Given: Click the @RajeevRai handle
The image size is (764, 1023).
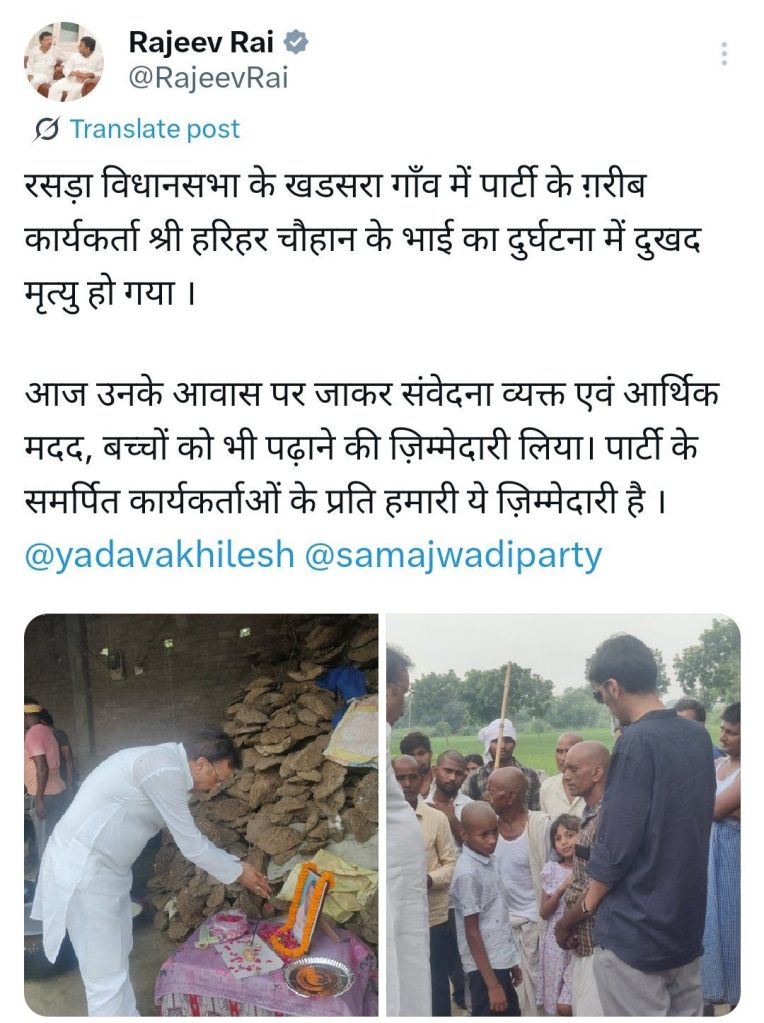Looking at the screenshot, I should tap(208, 78).
